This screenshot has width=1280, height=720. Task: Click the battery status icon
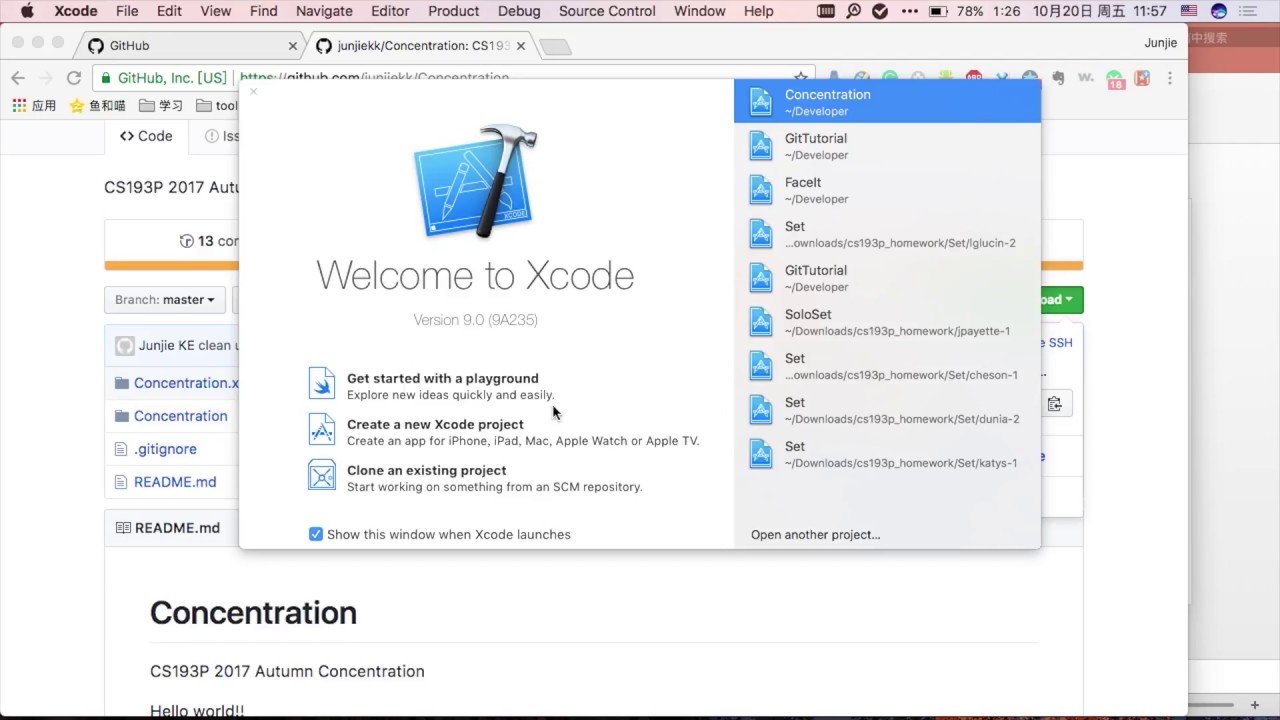937,11
